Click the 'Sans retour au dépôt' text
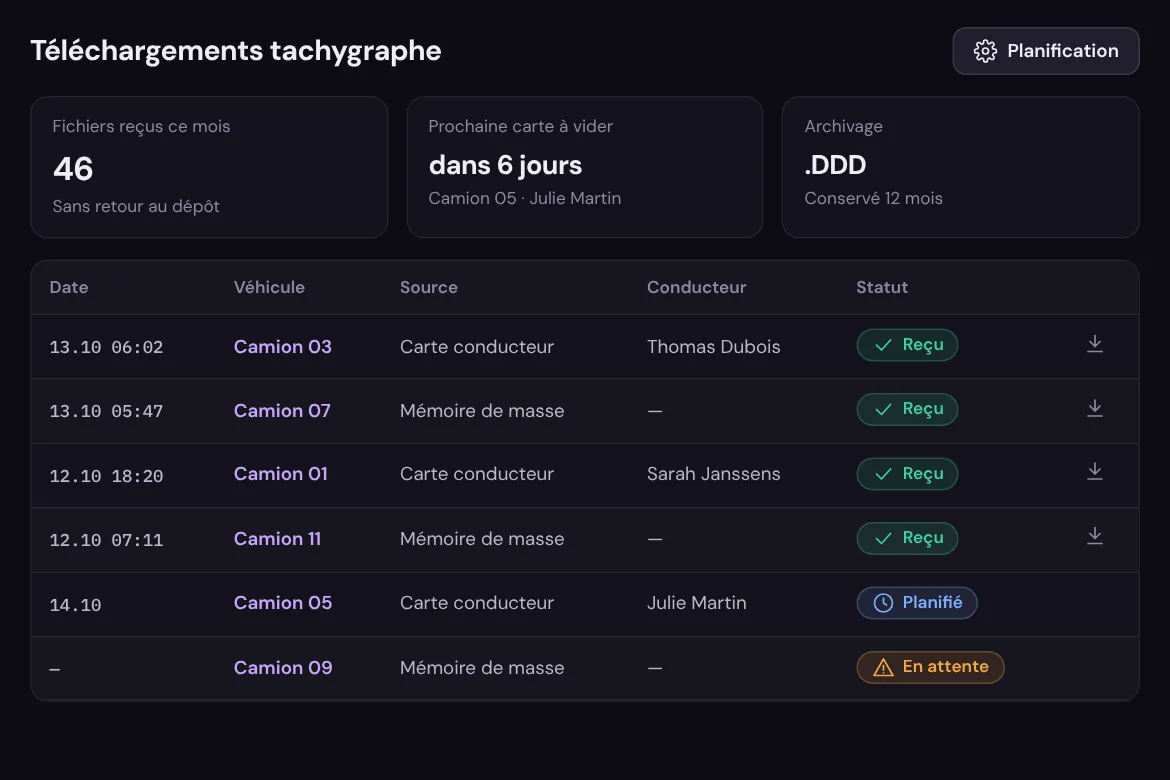Image resolution: width=1170 pixels, height=780 pixels. [x=136, y=206]
